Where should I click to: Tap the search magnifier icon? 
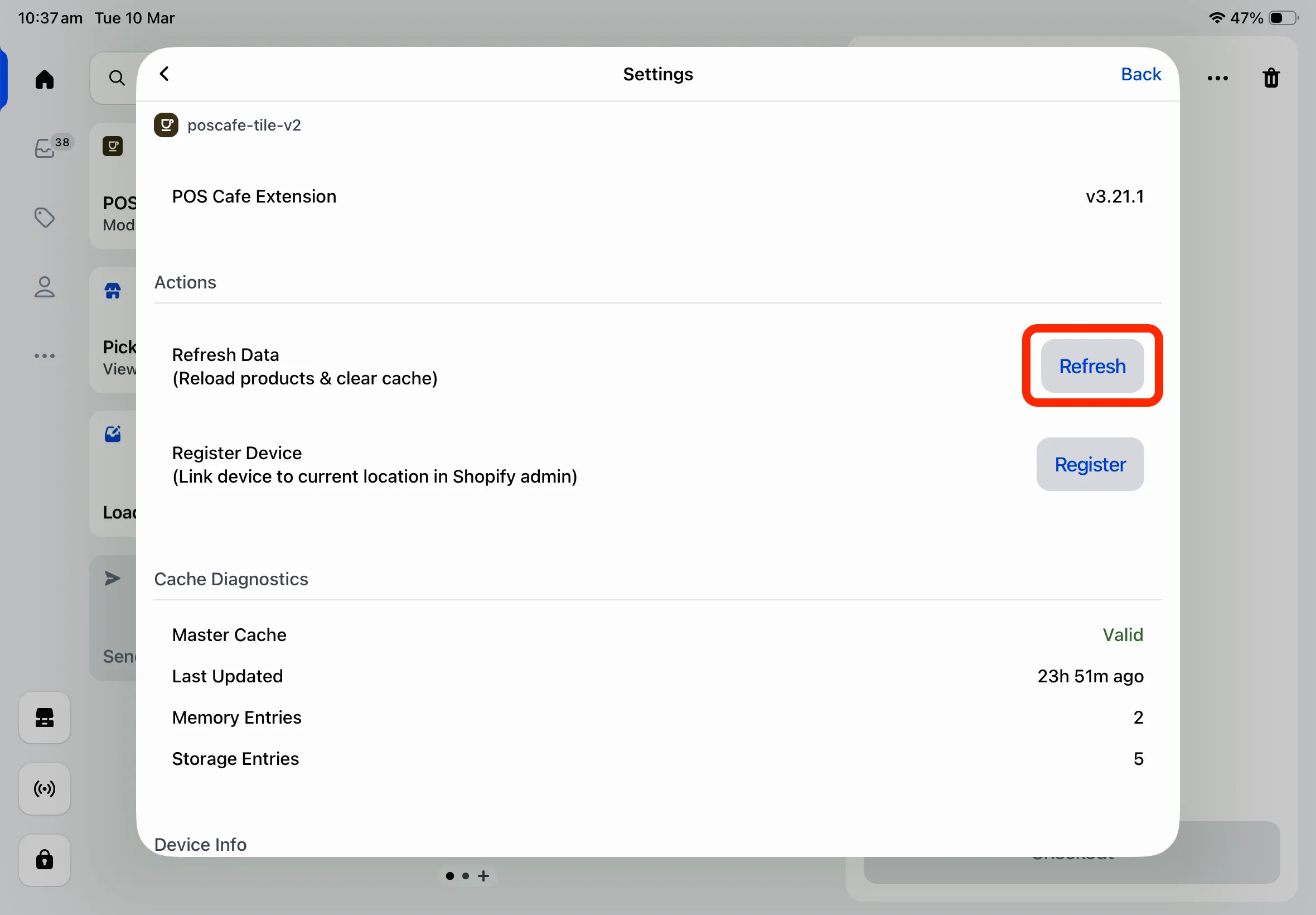117,78
